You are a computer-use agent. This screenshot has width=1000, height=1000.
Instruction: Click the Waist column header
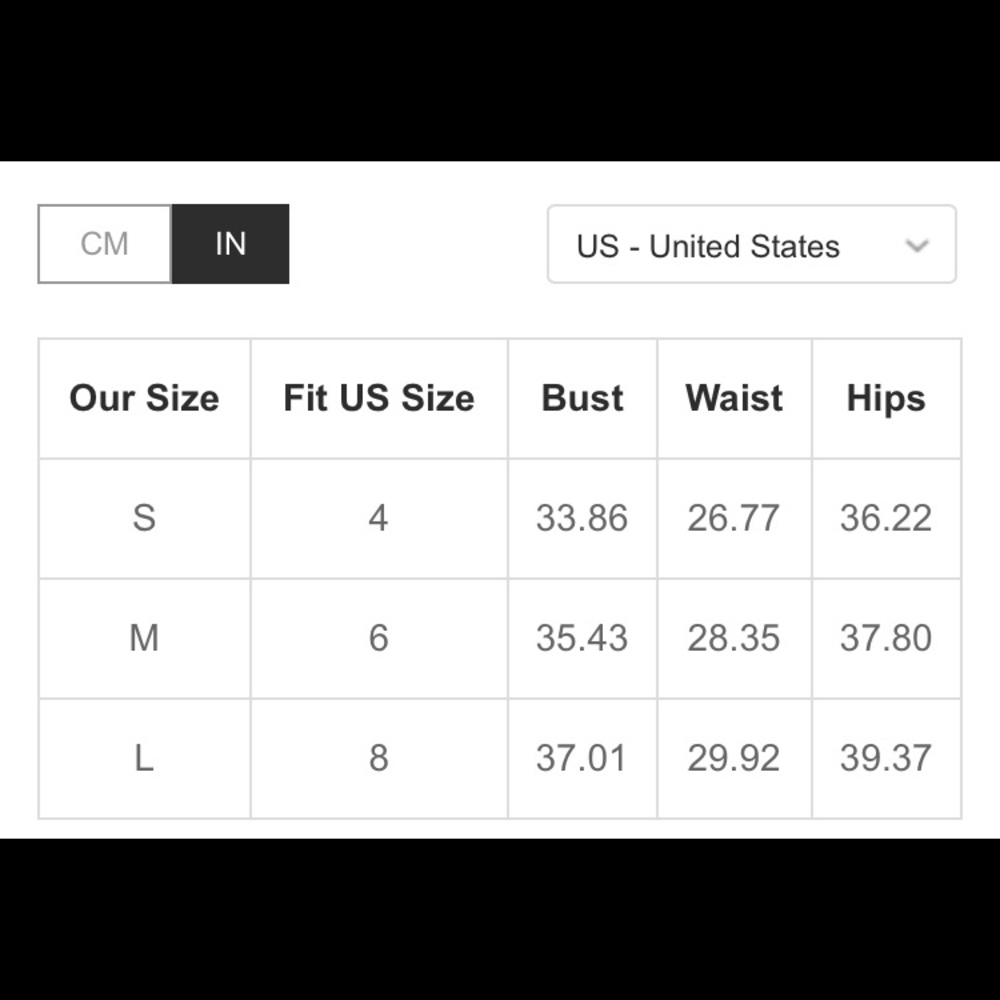tap(734, 398)
